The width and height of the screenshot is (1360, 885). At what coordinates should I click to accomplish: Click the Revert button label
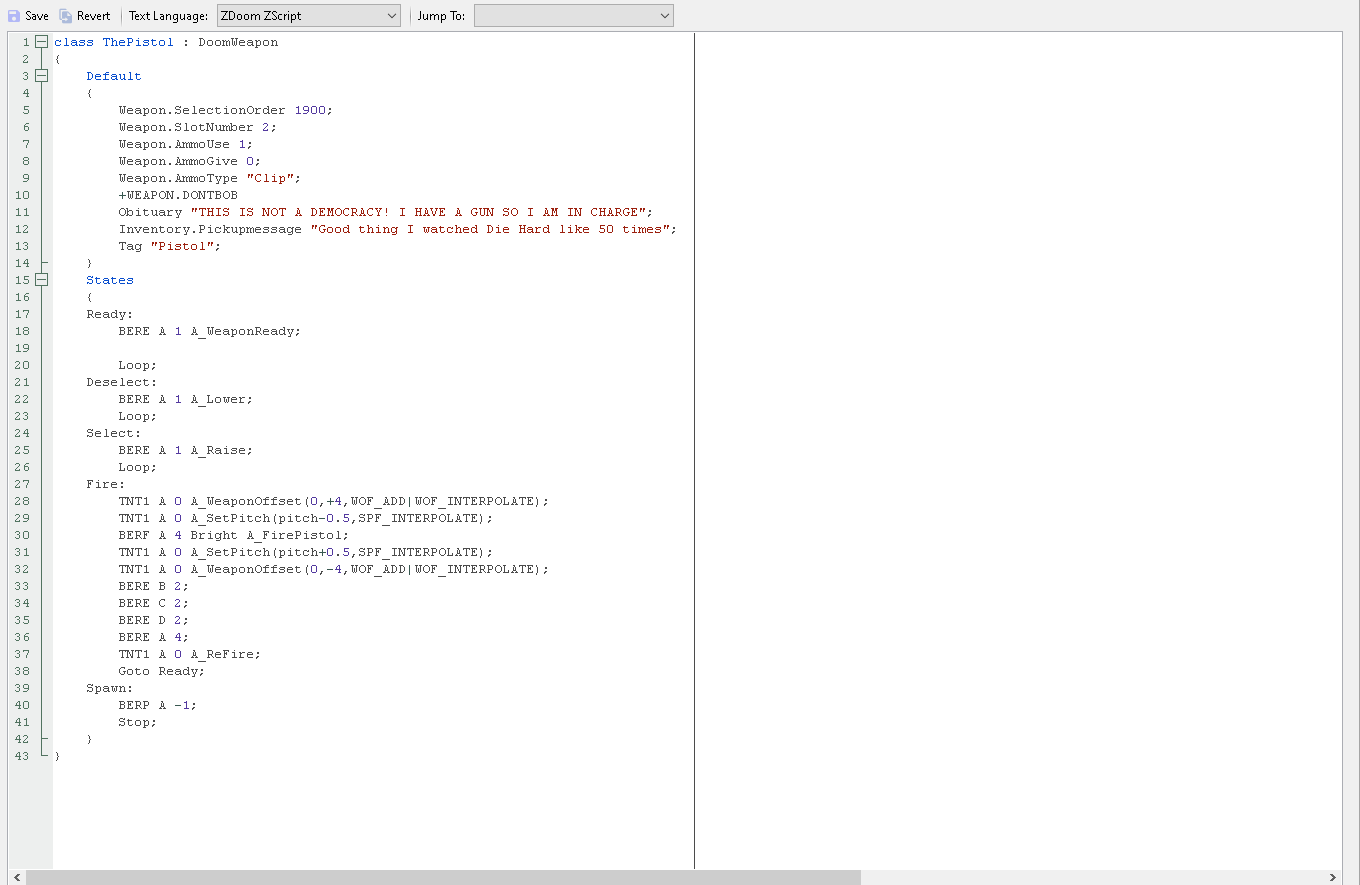94,16
